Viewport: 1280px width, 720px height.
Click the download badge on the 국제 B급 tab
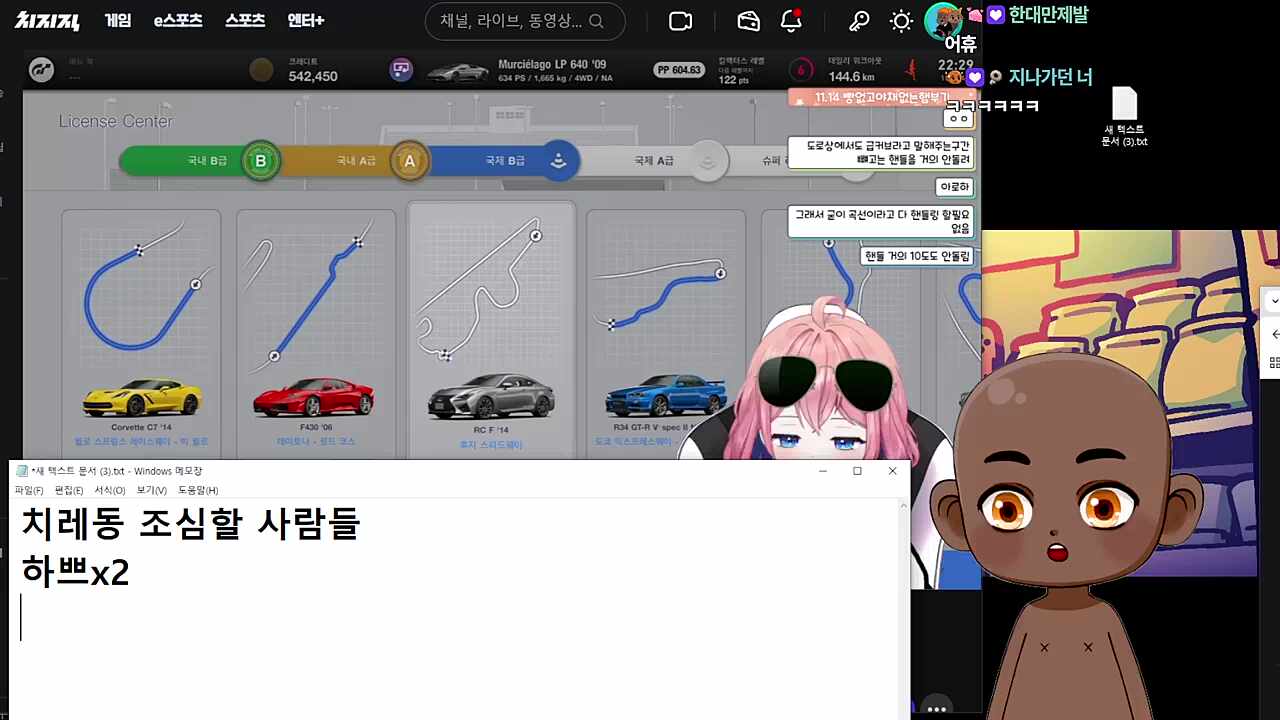[x=559, y=160]
